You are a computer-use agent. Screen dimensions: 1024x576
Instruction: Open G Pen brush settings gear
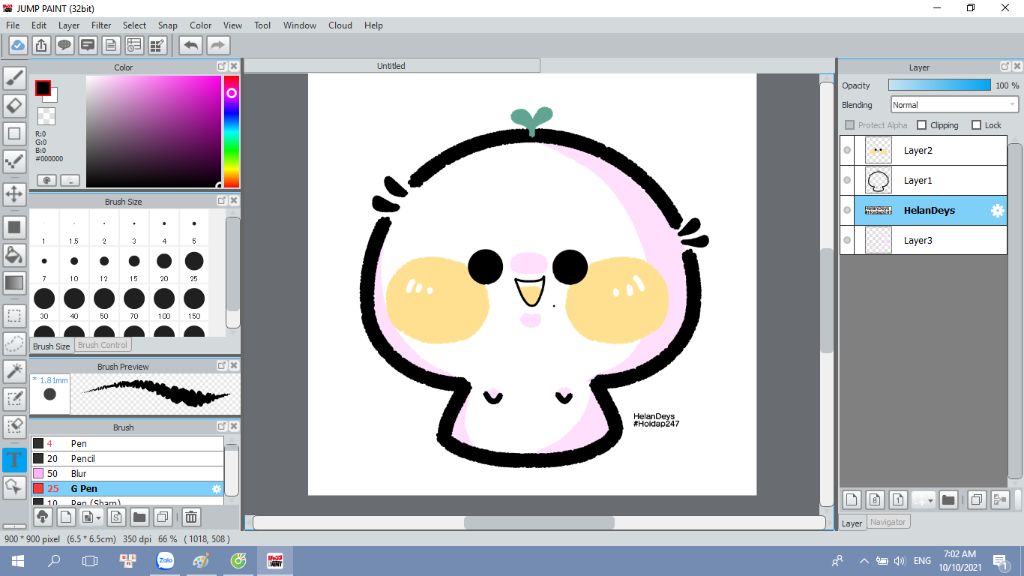click(x=217, y=488)
